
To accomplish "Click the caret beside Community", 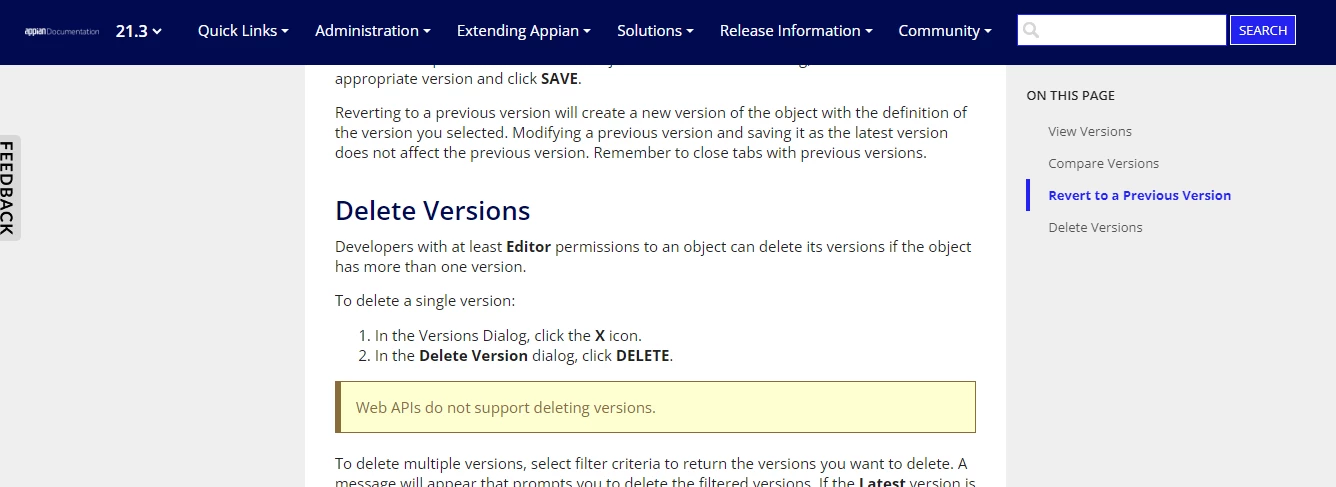I will (x=988, y=32).
